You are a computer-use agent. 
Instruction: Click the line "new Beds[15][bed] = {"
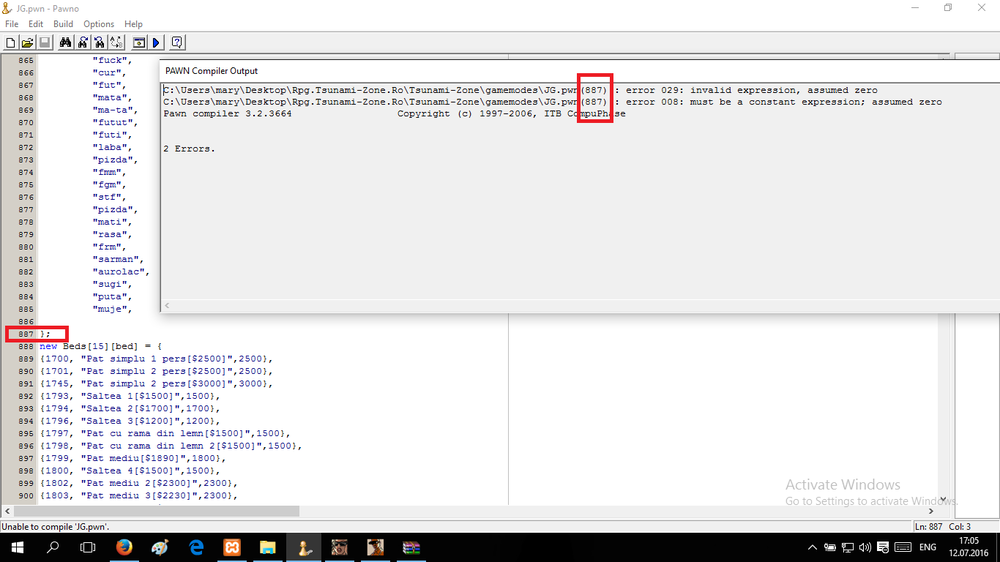pyautogui.click(x=101, y=346)
